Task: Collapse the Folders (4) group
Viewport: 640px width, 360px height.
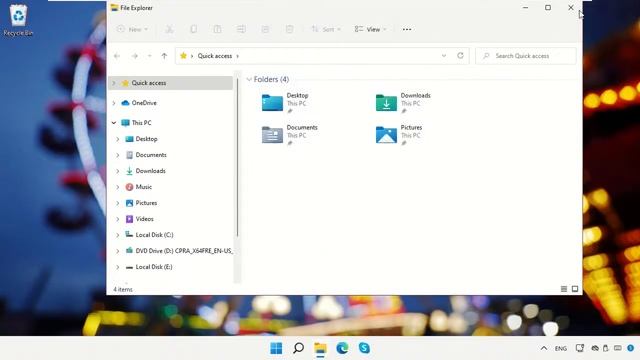Action: pyautogui.click(x=249, y=80)
